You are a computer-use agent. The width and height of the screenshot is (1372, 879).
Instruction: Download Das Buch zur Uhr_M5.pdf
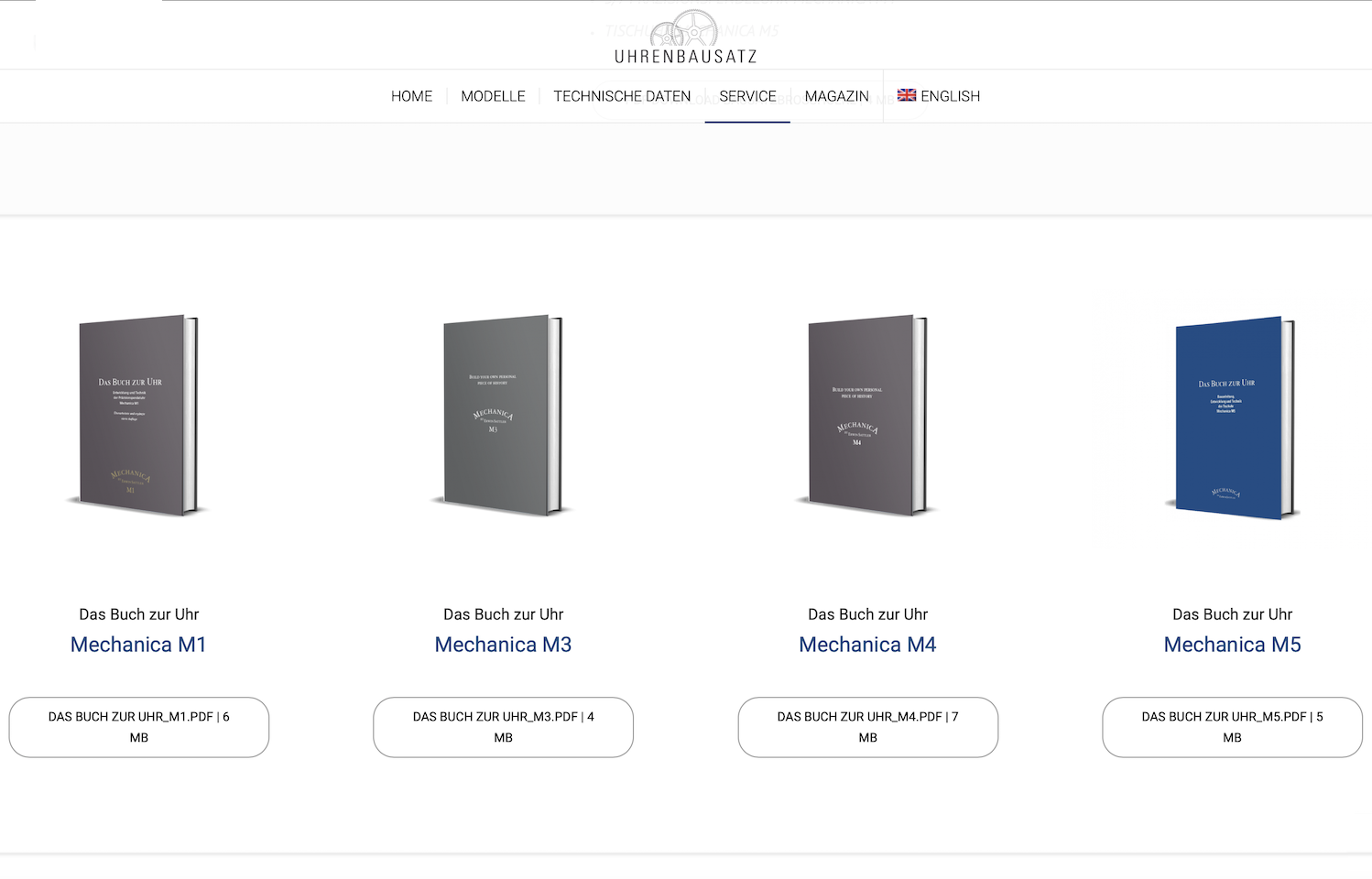coord(1233,727)
